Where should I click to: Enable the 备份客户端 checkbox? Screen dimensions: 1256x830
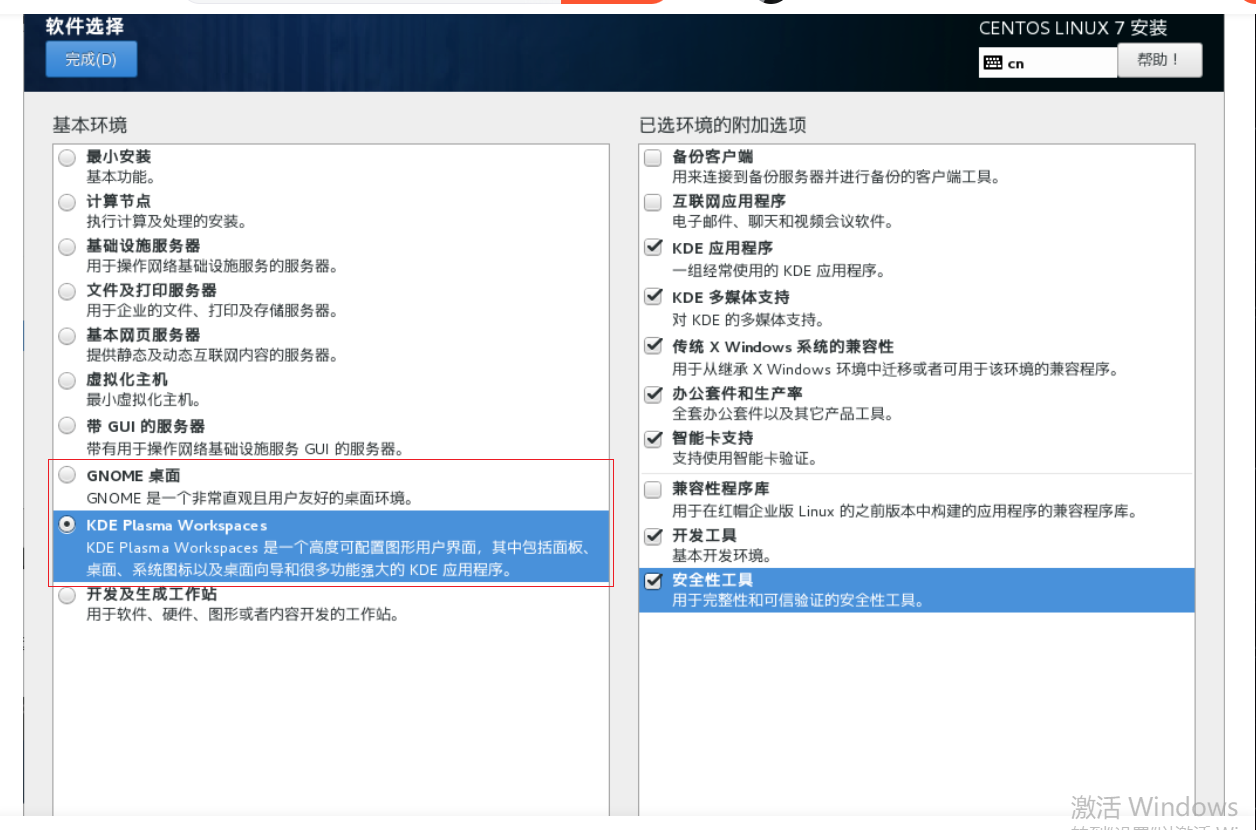653,157
